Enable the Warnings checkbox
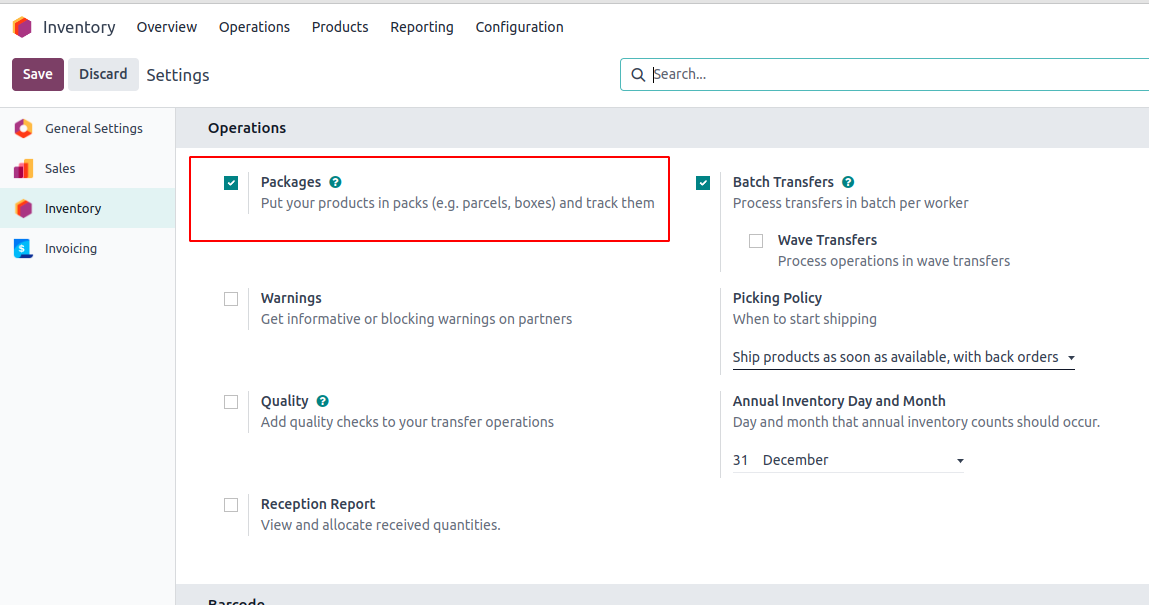 coord(231,299)
